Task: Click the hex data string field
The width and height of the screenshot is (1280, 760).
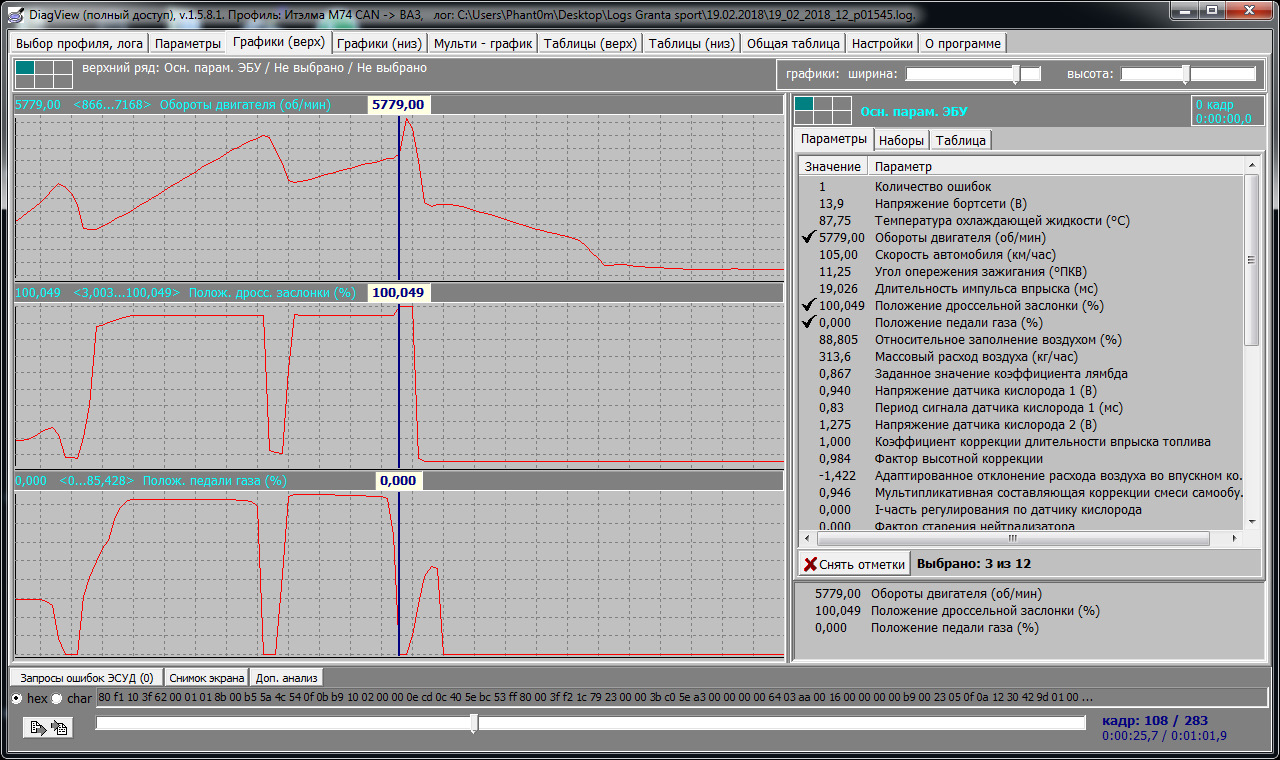Action: coord(681,698)
